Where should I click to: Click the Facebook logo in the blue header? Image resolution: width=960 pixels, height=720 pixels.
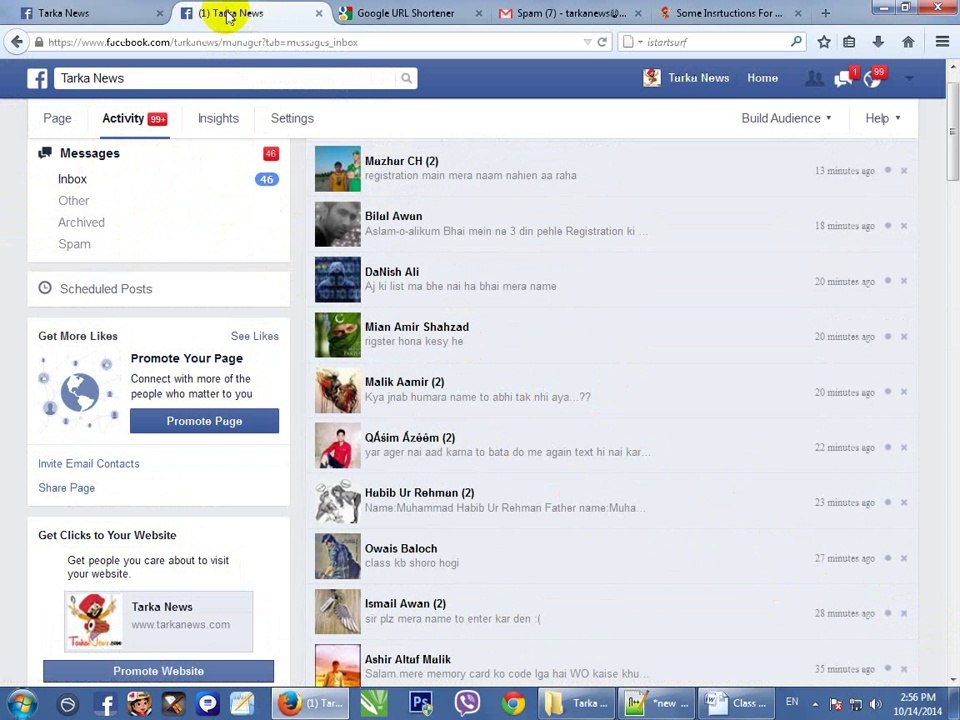pos(37,78)
